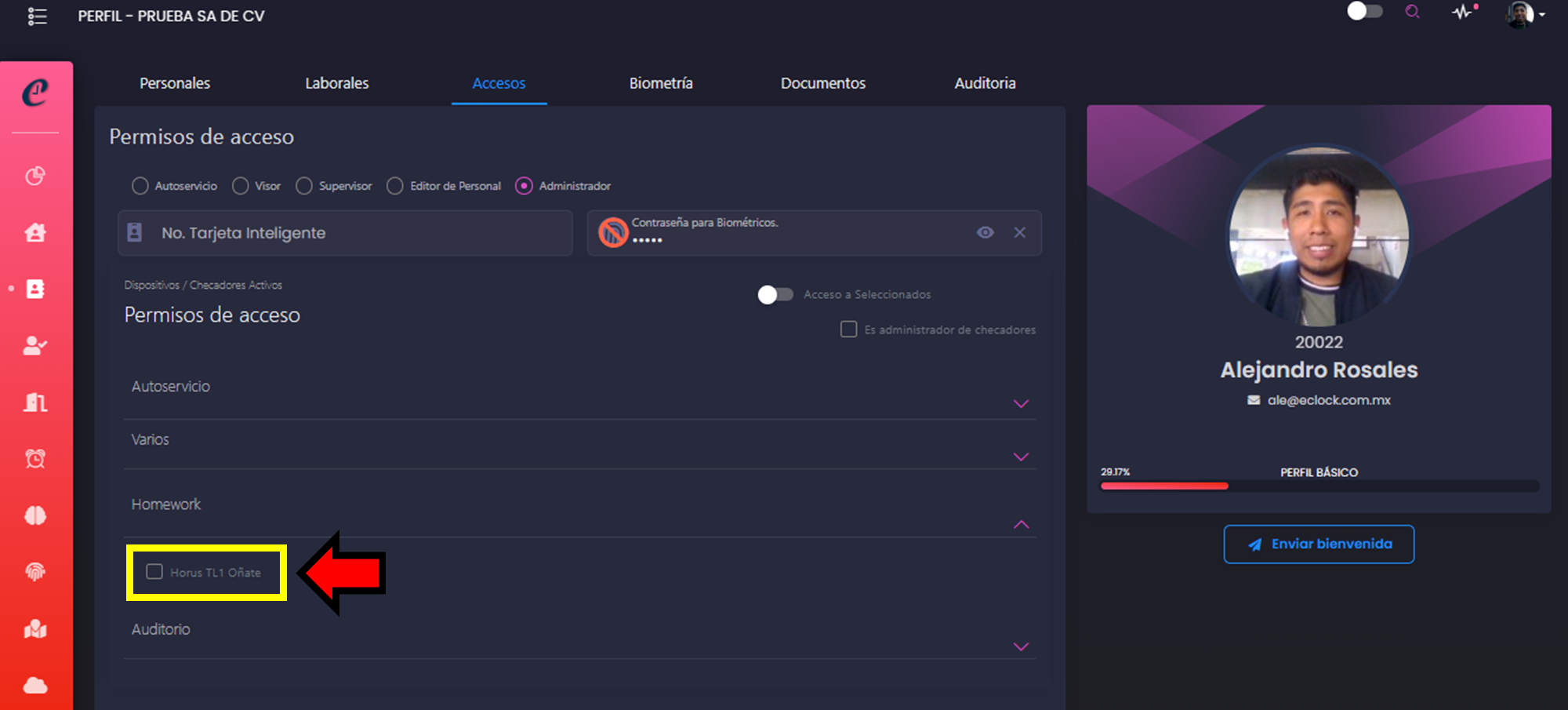Open the home icon in sidebar
This screenshot has height=710, width=1568.
35,232
